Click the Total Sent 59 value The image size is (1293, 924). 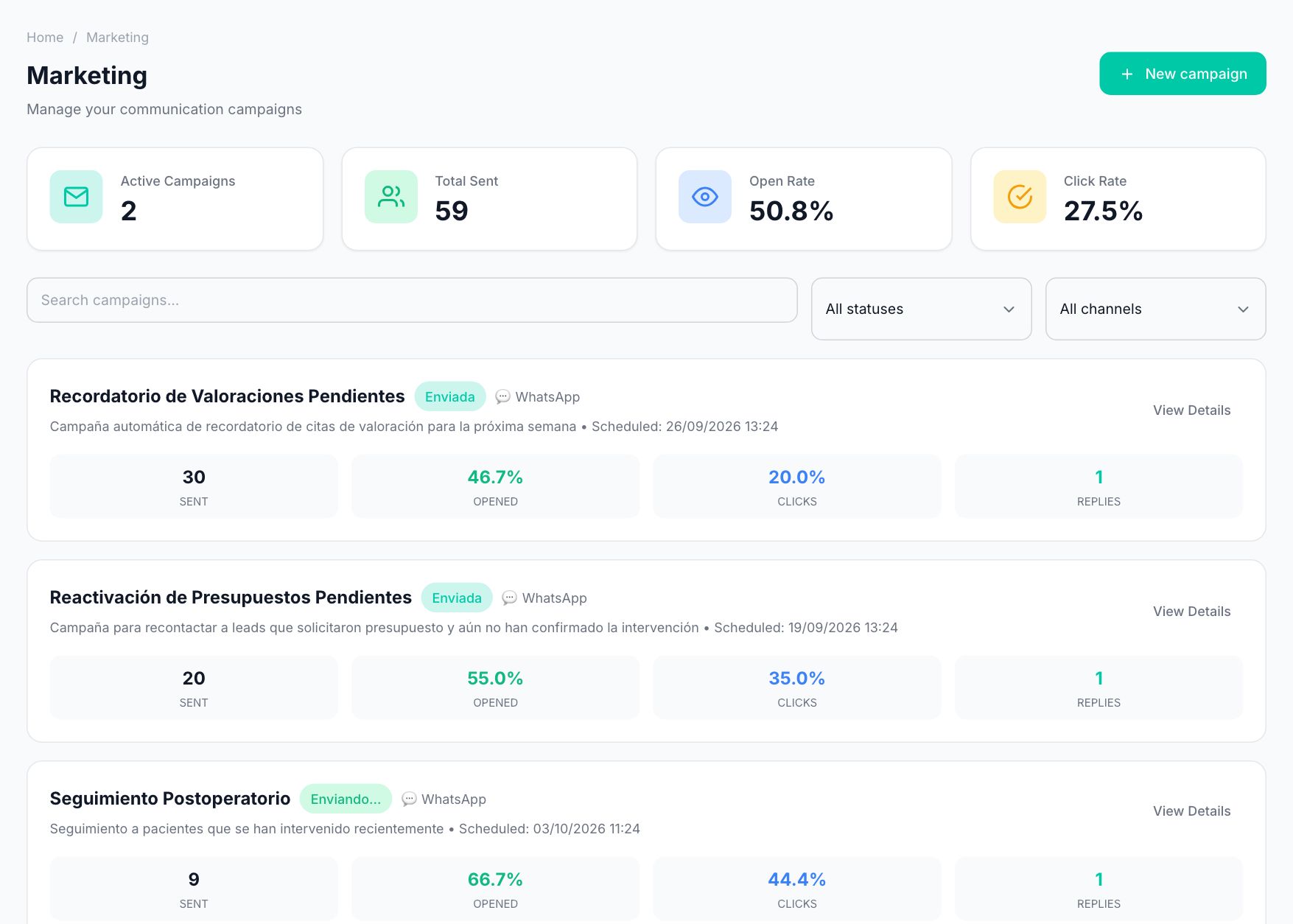pos(452,211)
